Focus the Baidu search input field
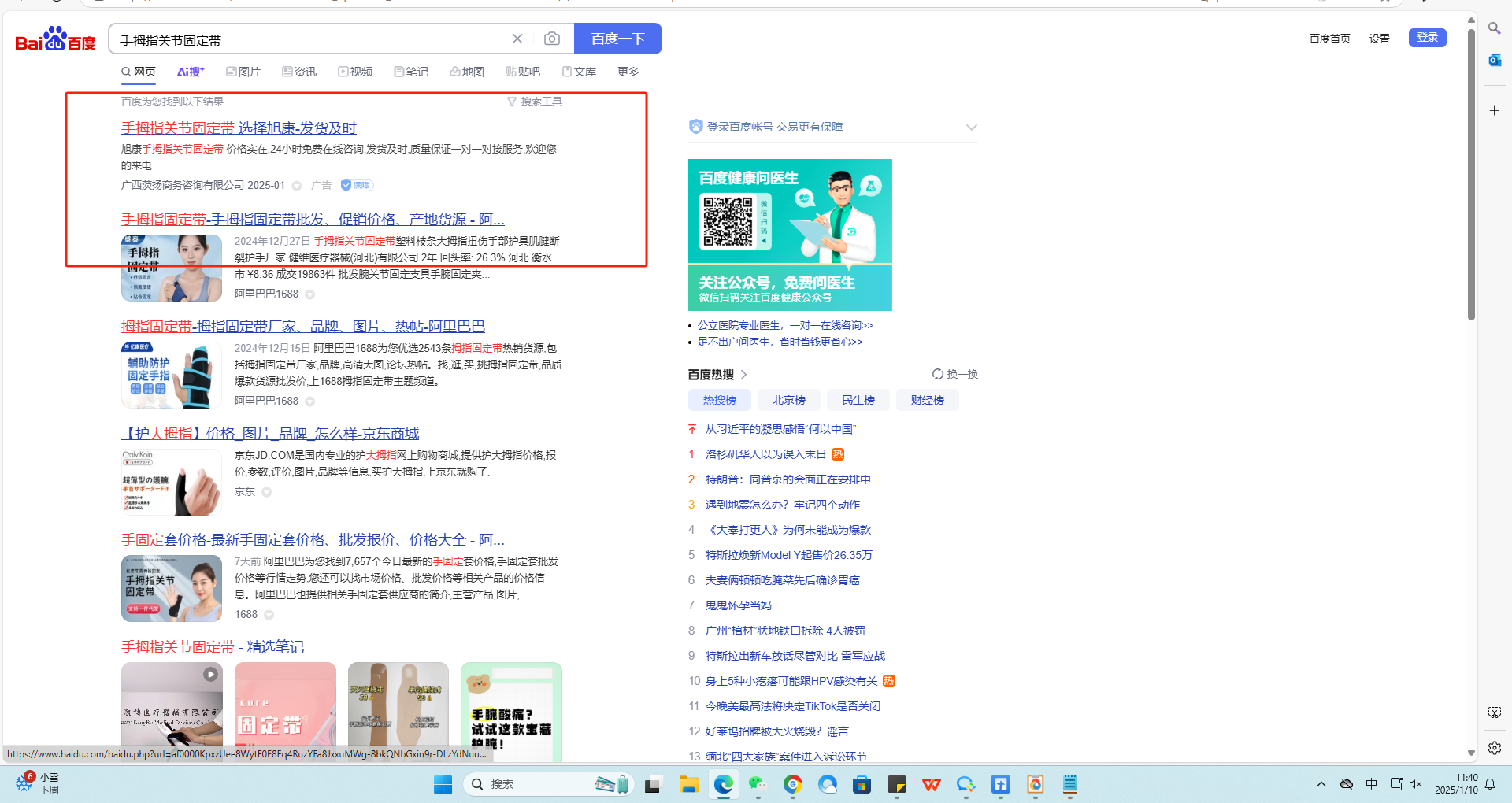 (311, 39)
